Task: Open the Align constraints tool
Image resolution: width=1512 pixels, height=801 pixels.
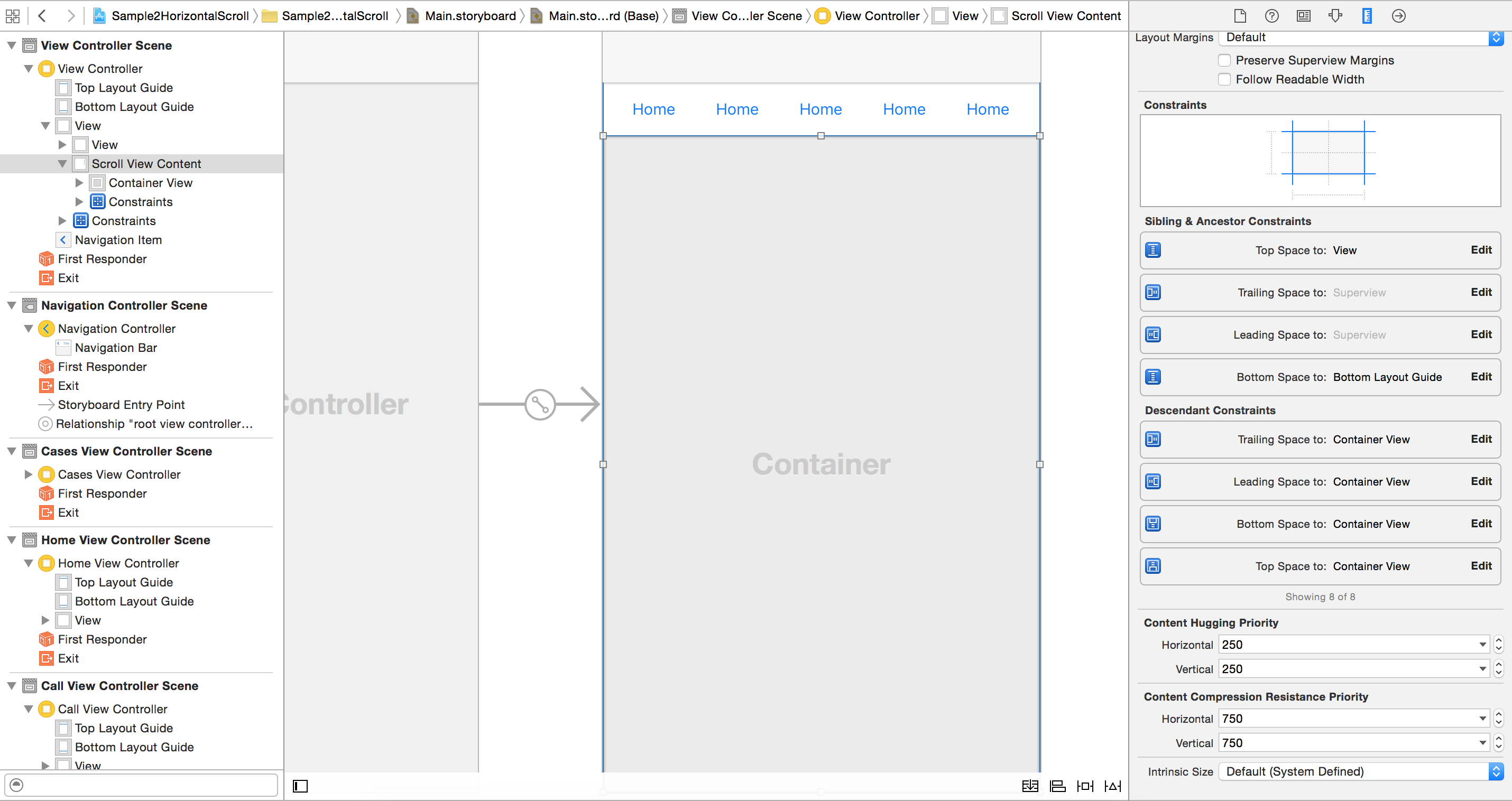Action: (1058, 786)
